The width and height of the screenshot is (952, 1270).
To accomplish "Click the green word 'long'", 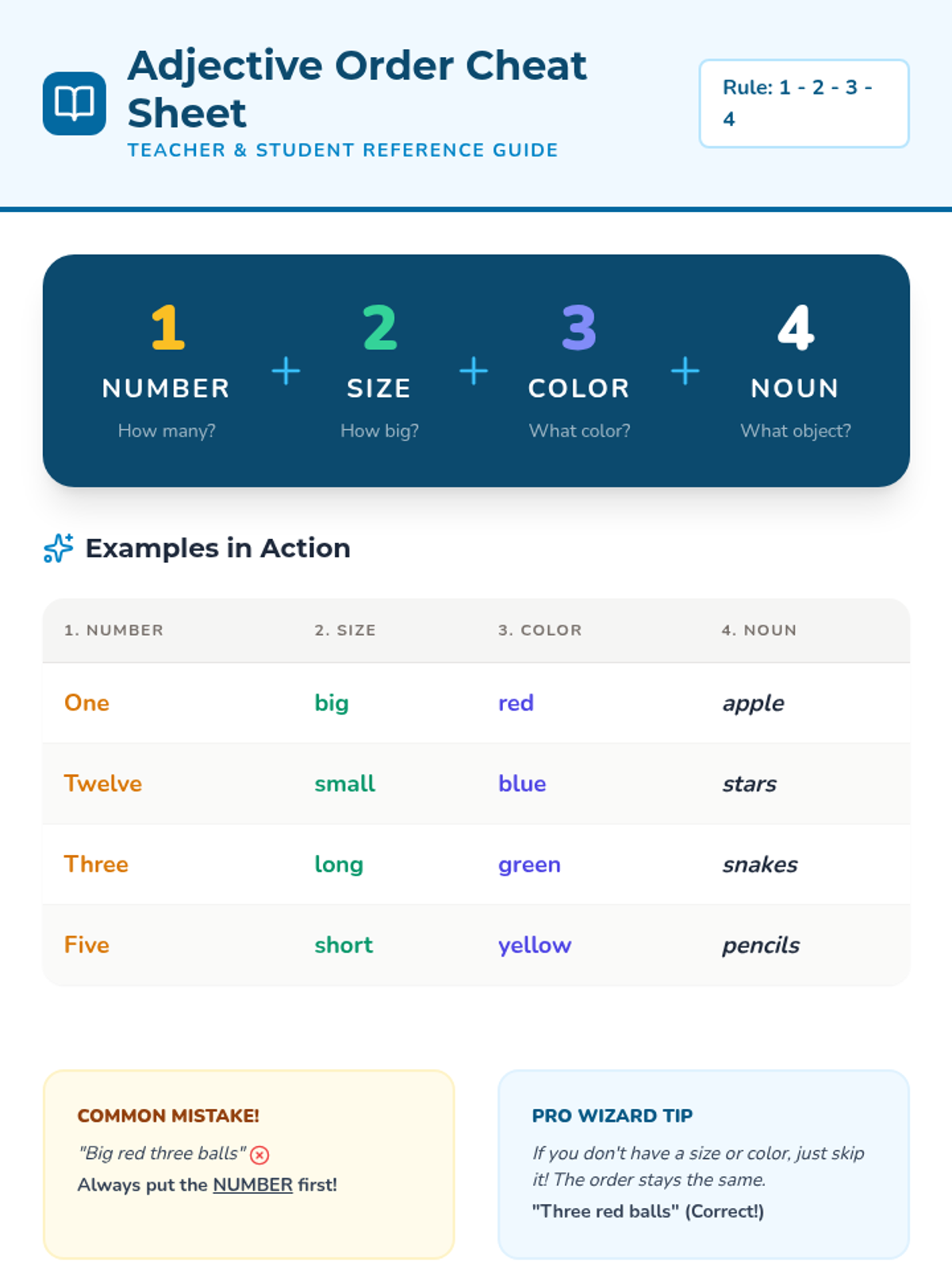I will 339,864.
